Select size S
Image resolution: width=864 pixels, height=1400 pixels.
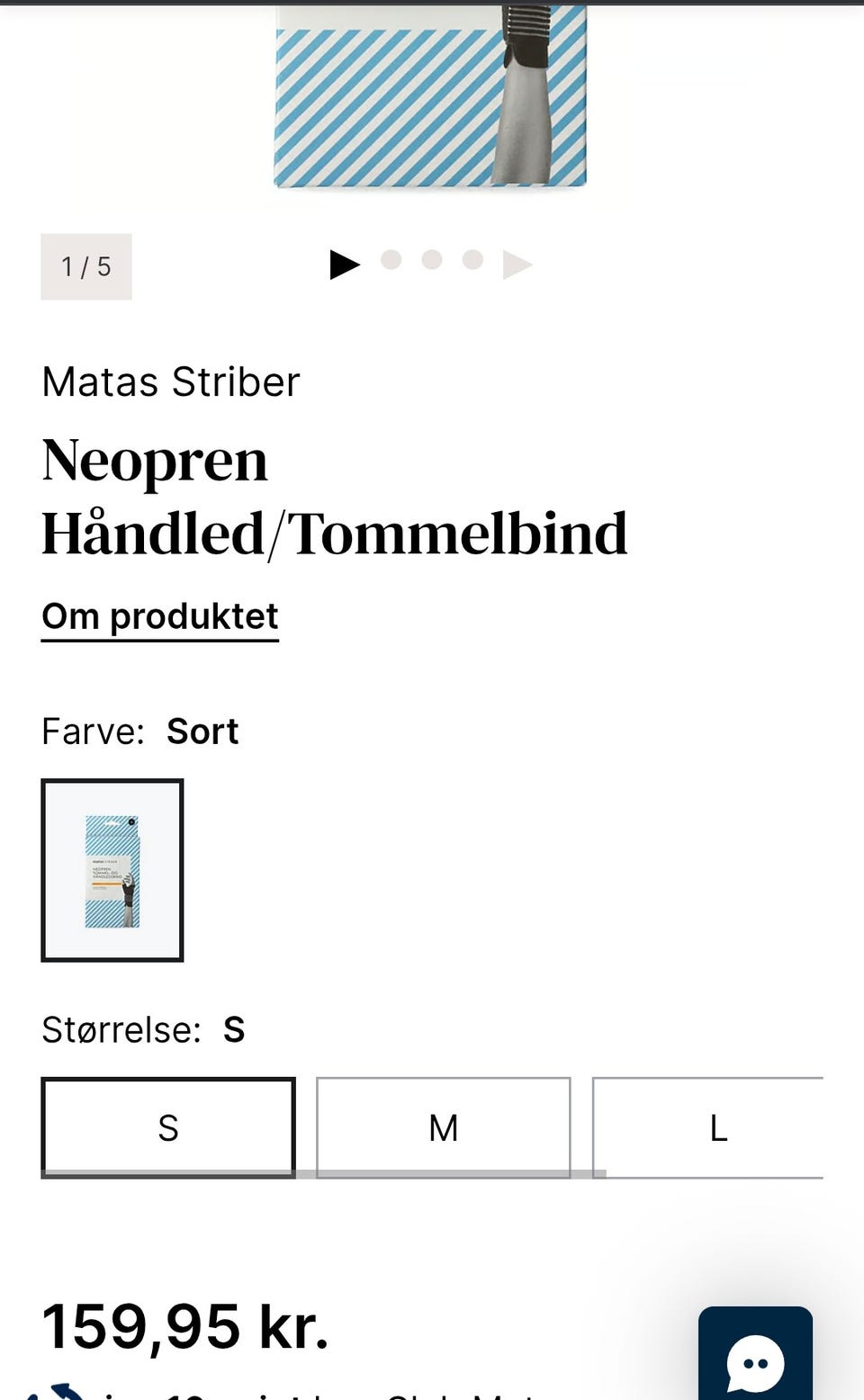[168, 1126]
